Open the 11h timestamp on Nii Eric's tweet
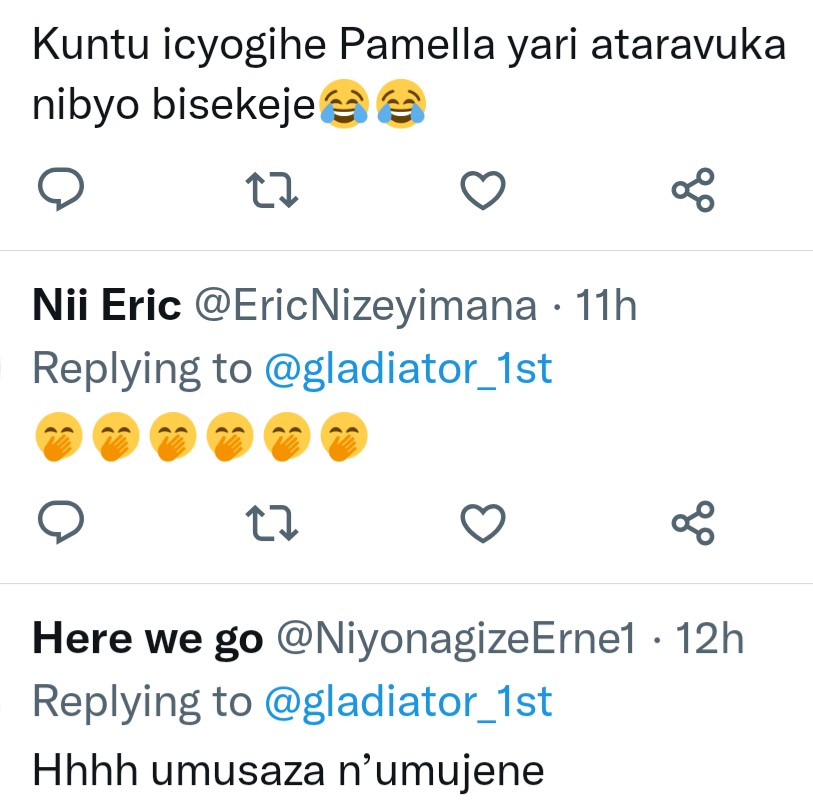Image resolution: width=813 pixels, height=803 pixels. [x=606, y=306]
